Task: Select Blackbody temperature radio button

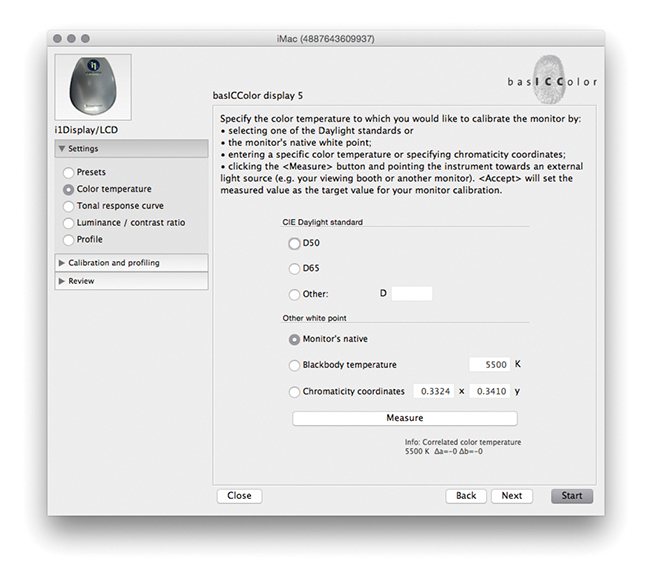Action: 294,365
